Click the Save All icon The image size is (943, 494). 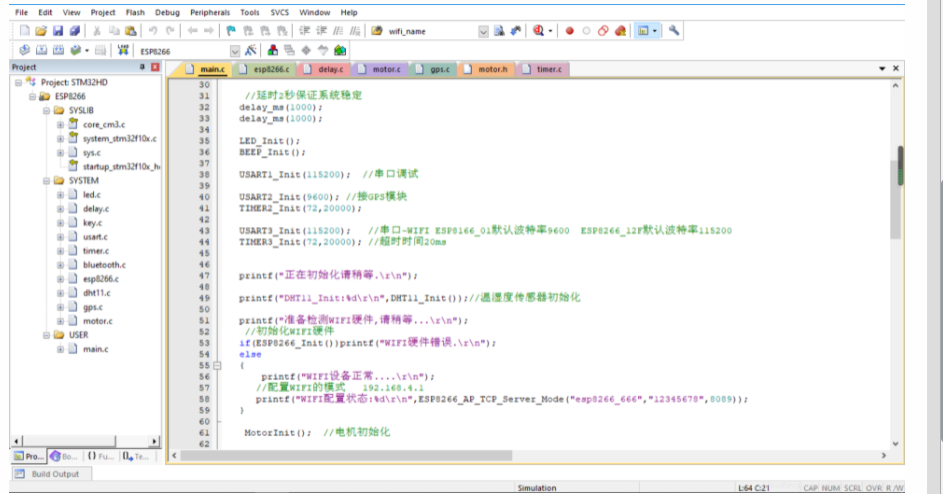click(74, 31)
